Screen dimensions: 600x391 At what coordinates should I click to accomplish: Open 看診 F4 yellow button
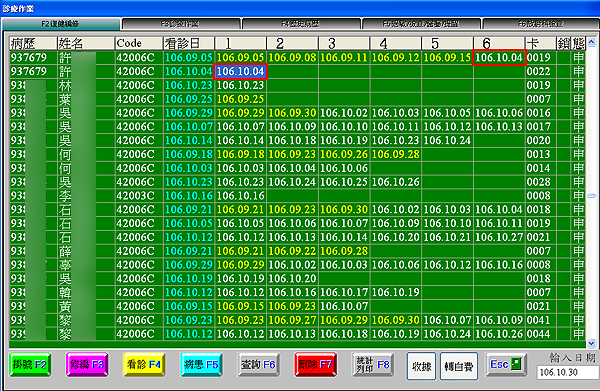pos(144,365)
